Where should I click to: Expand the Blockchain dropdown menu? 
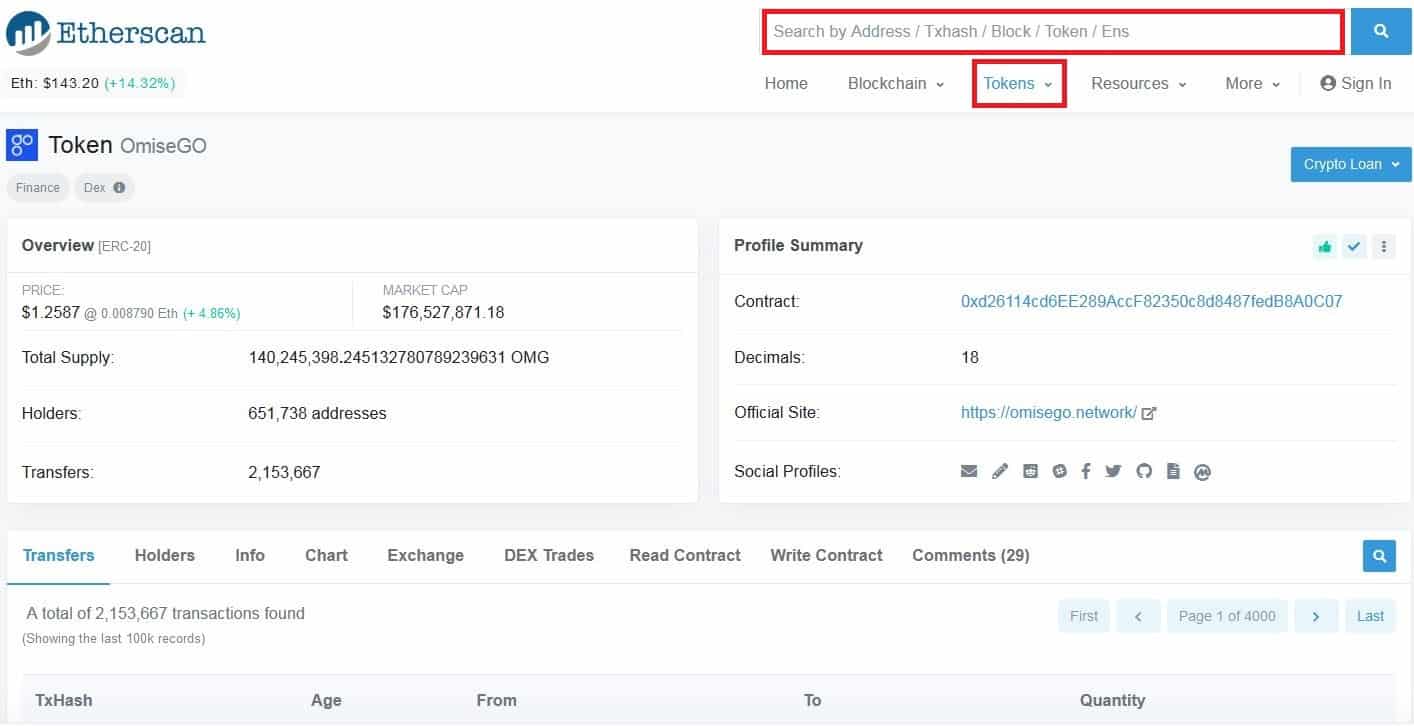coord(896,84)
